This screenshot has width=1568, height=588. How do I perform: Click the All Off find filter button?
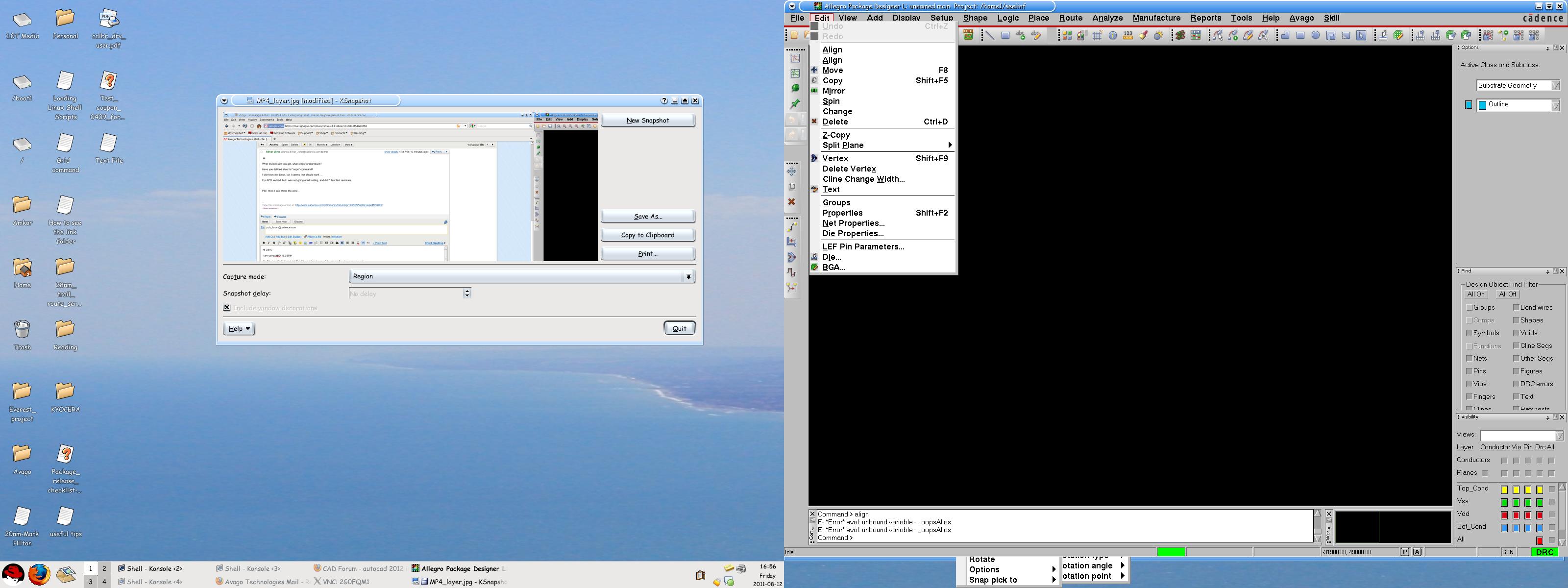point(1507,294)
